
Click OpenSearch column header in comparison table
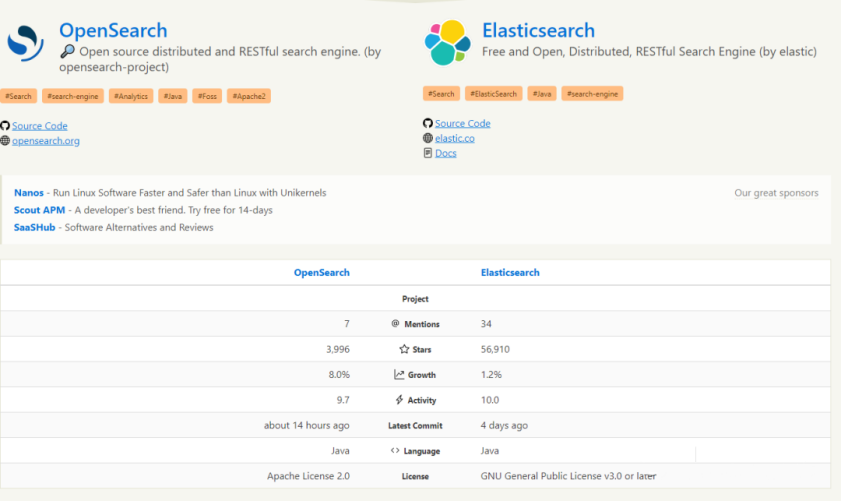click(x=322, y=272)
